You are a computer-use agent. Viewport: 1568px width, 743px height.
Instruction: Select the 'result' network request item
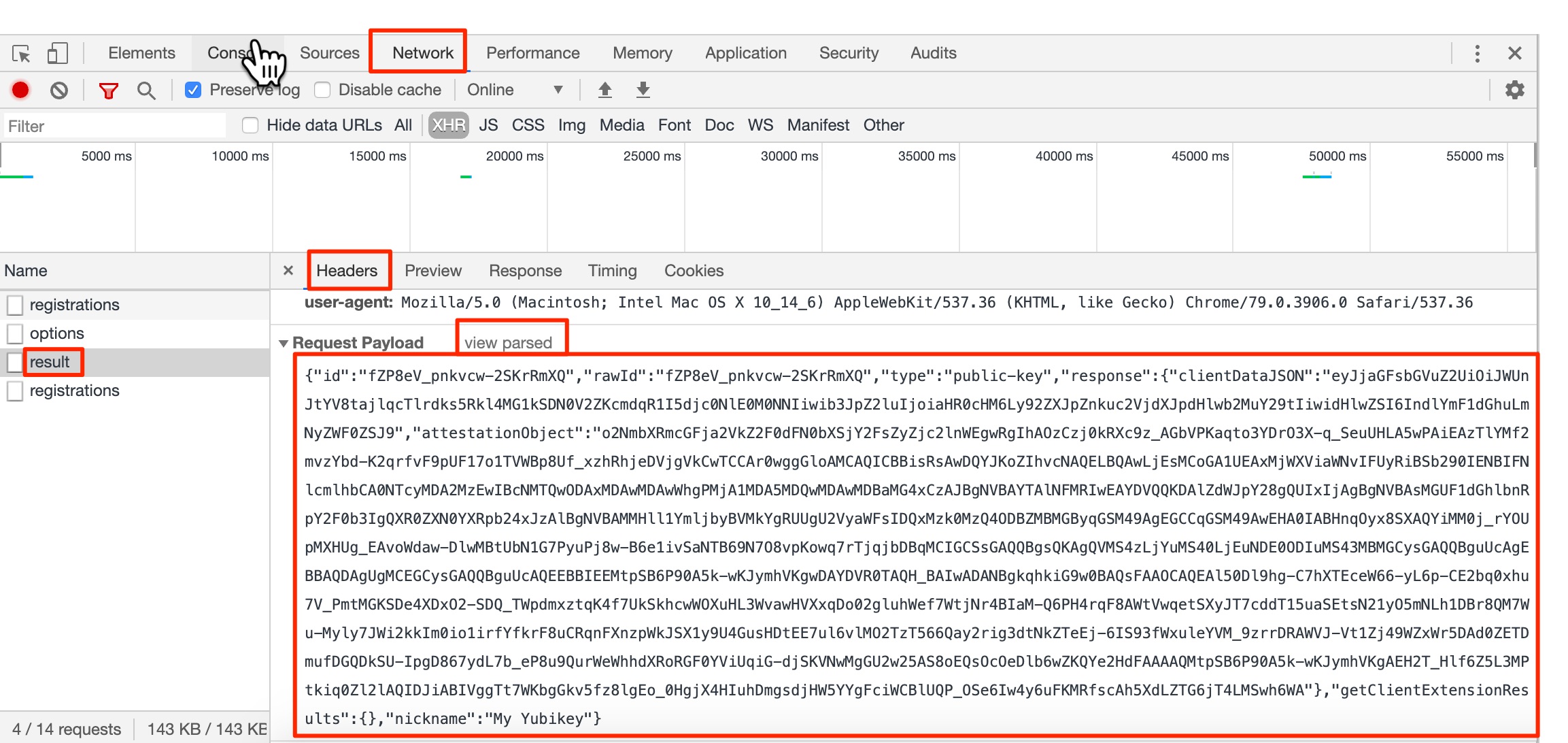click(x=51, y=362)
